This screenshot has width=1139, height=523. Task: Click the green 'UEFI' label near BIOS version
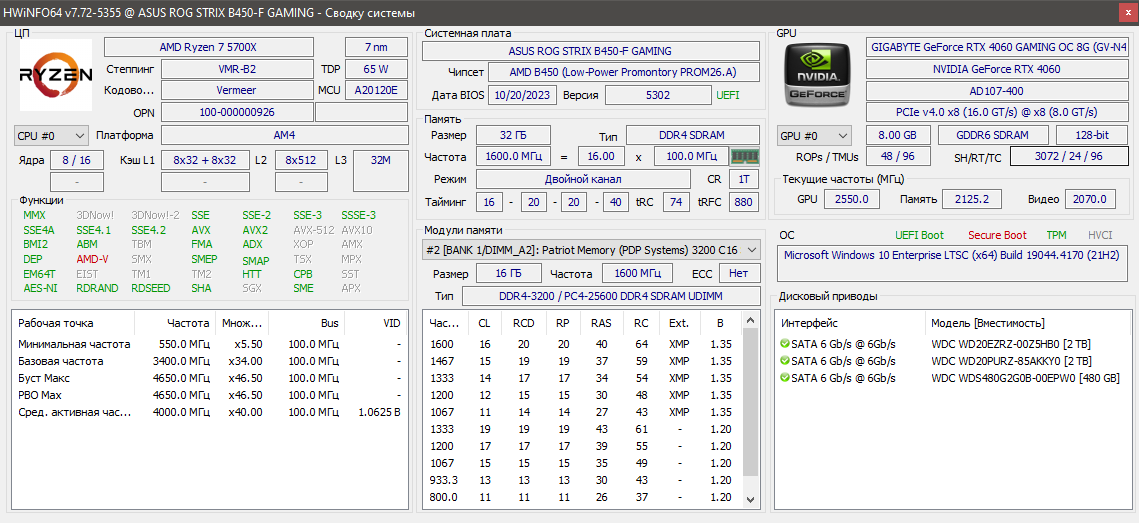(x=729, y=95)
